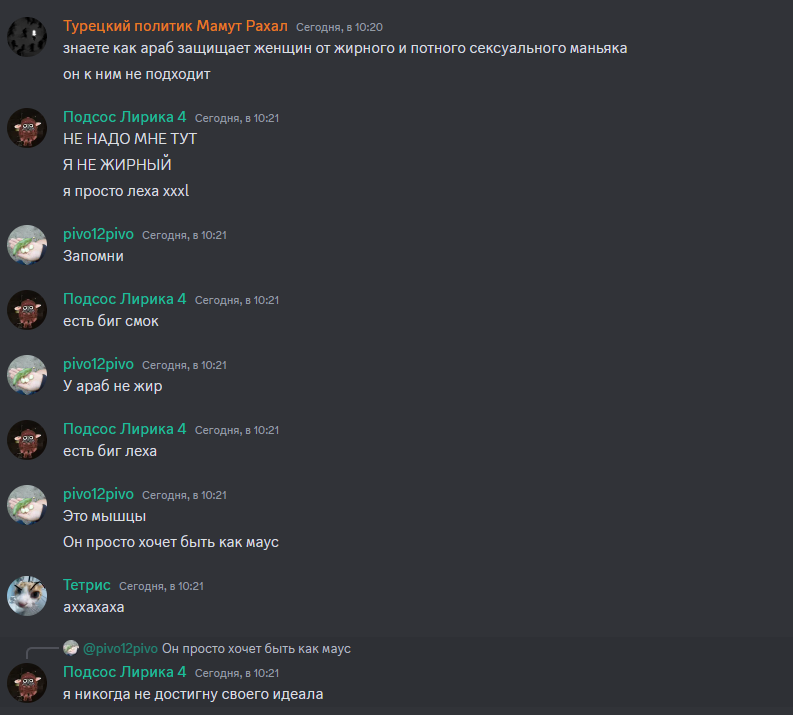
Task: Click pivo12pivo avatar beside 'Это мышцы'
Action: click(27, 505)
